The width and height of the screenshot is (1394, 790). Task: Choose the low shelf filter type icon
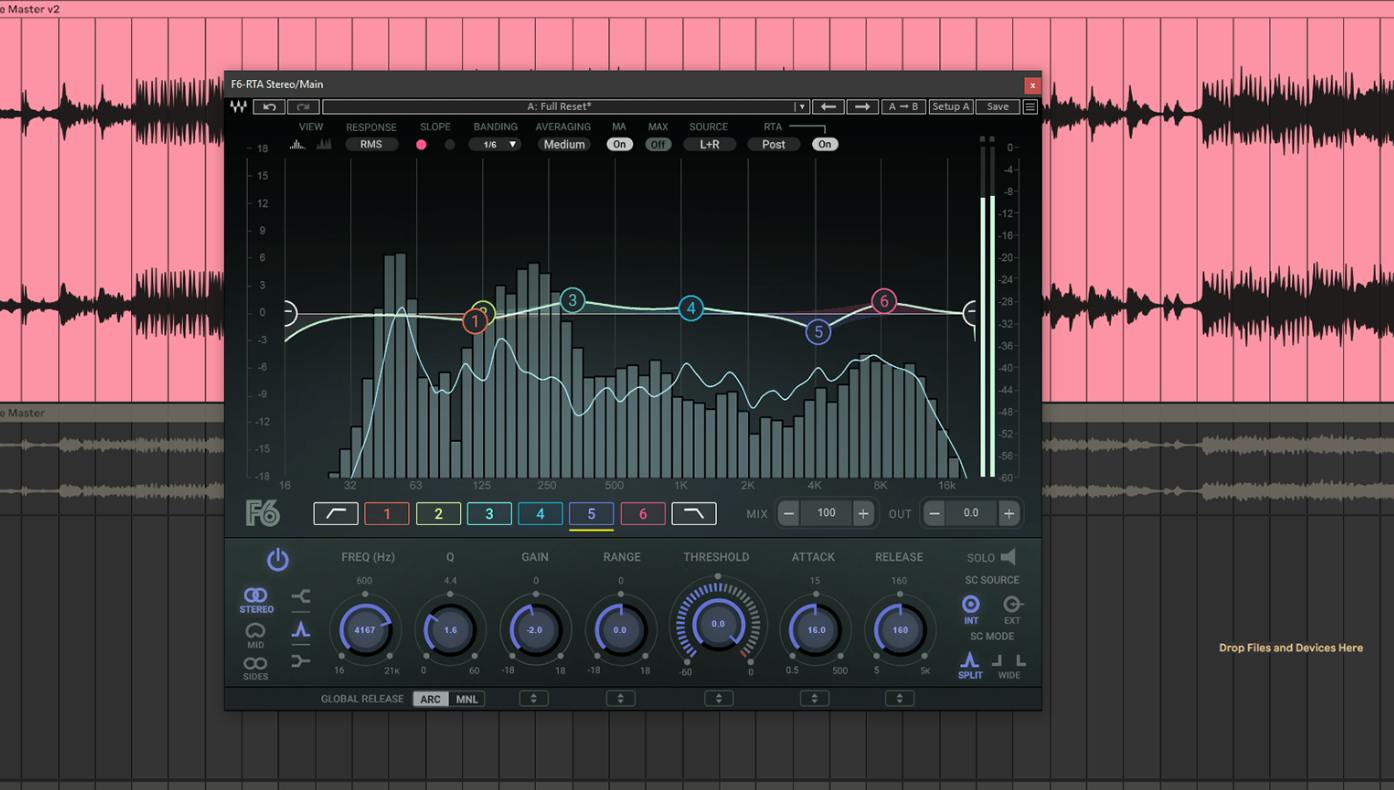pyautogui.click(x=301, y=598)
